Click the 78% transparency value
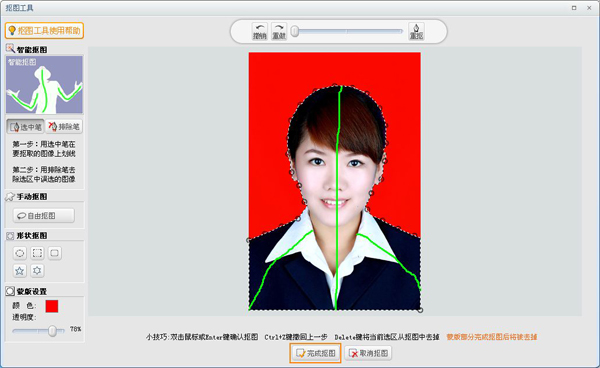The width and height of the screenshot is (600, 368). (75, 329)
